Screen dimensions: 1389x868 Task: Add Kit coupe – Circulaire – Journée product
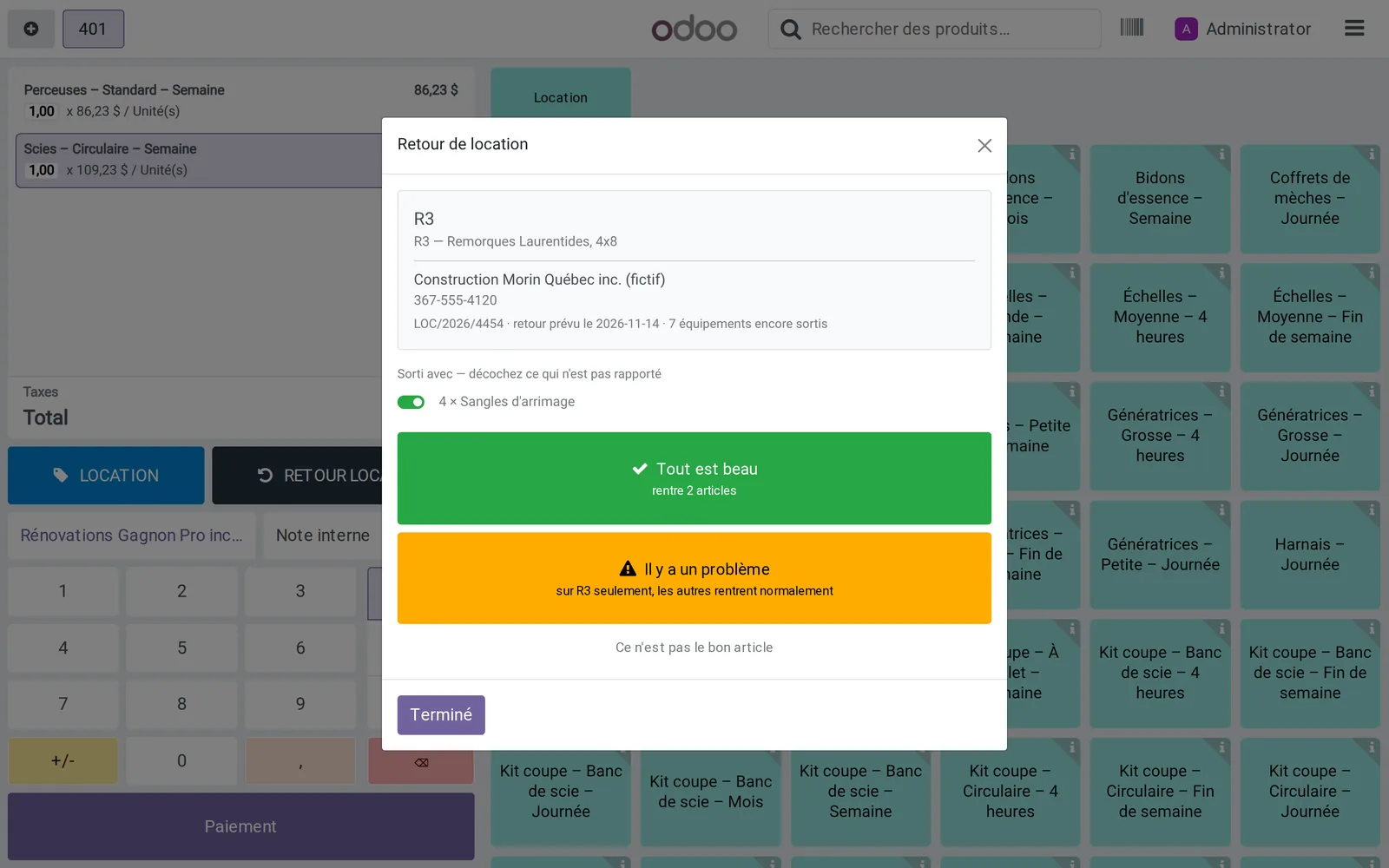click(x=1310, y=792)
